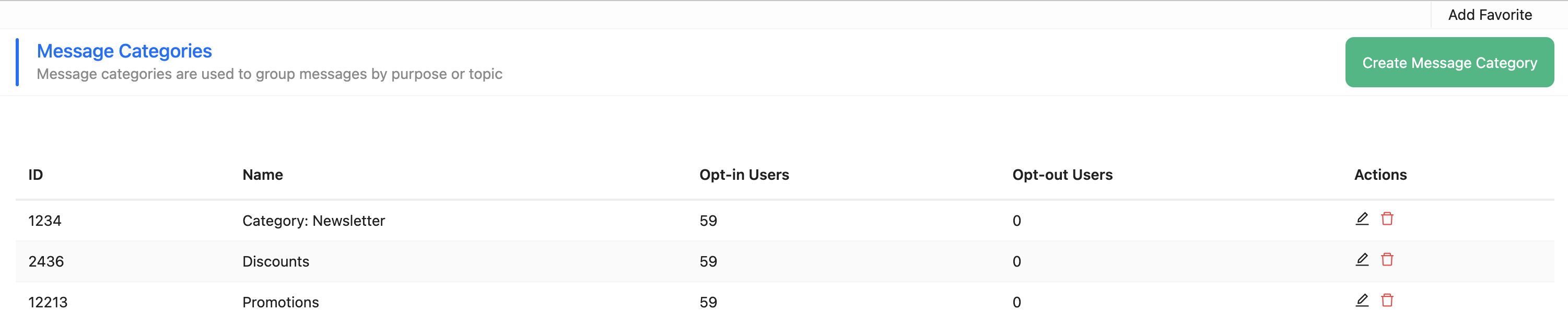Click Create Message Category button
Image resolution: width=1568 pixels, height=322 pixels.
pyautogui.click(x=1449, y=63)
